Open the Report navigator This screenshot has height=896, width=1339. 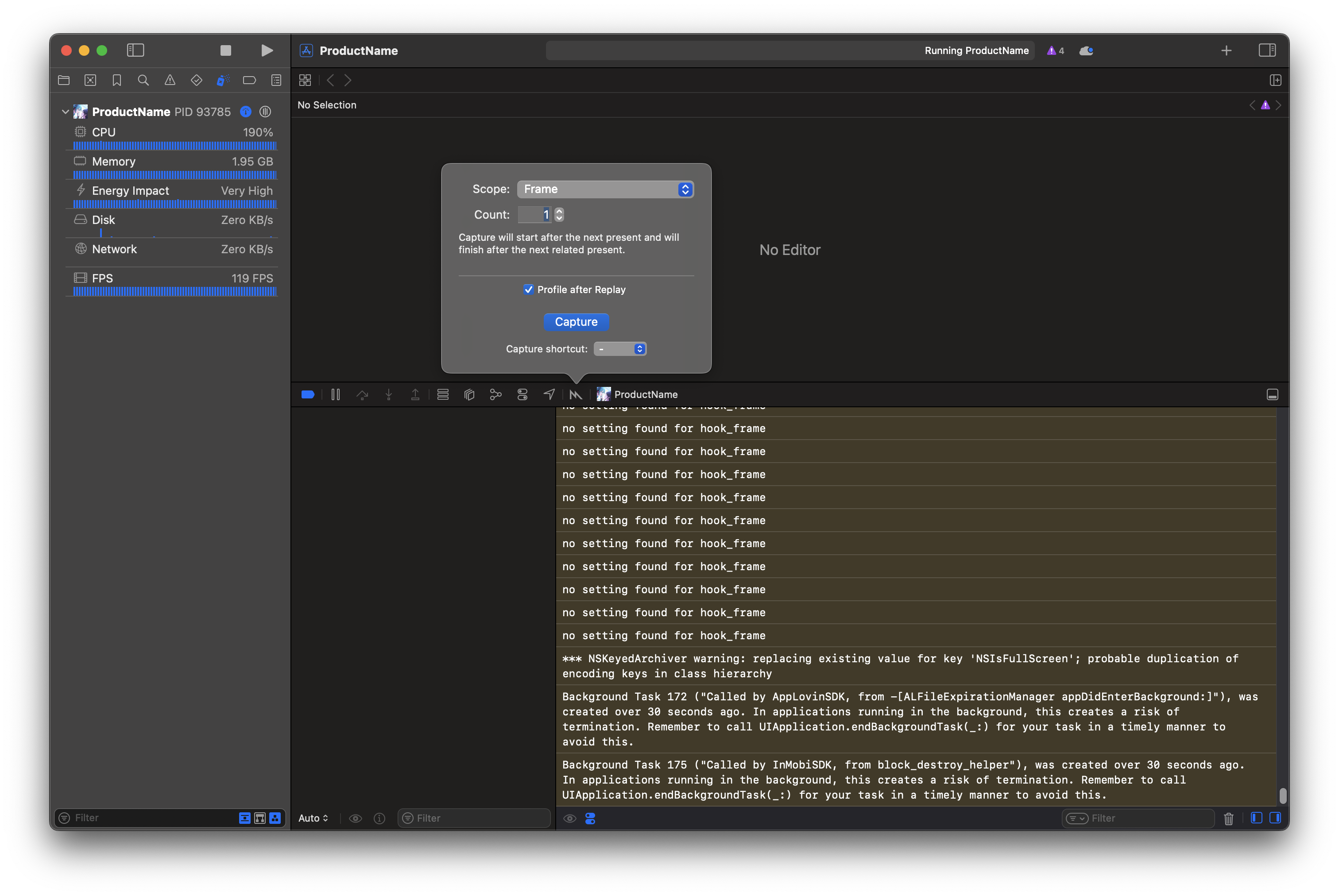[x=276, y=80]
